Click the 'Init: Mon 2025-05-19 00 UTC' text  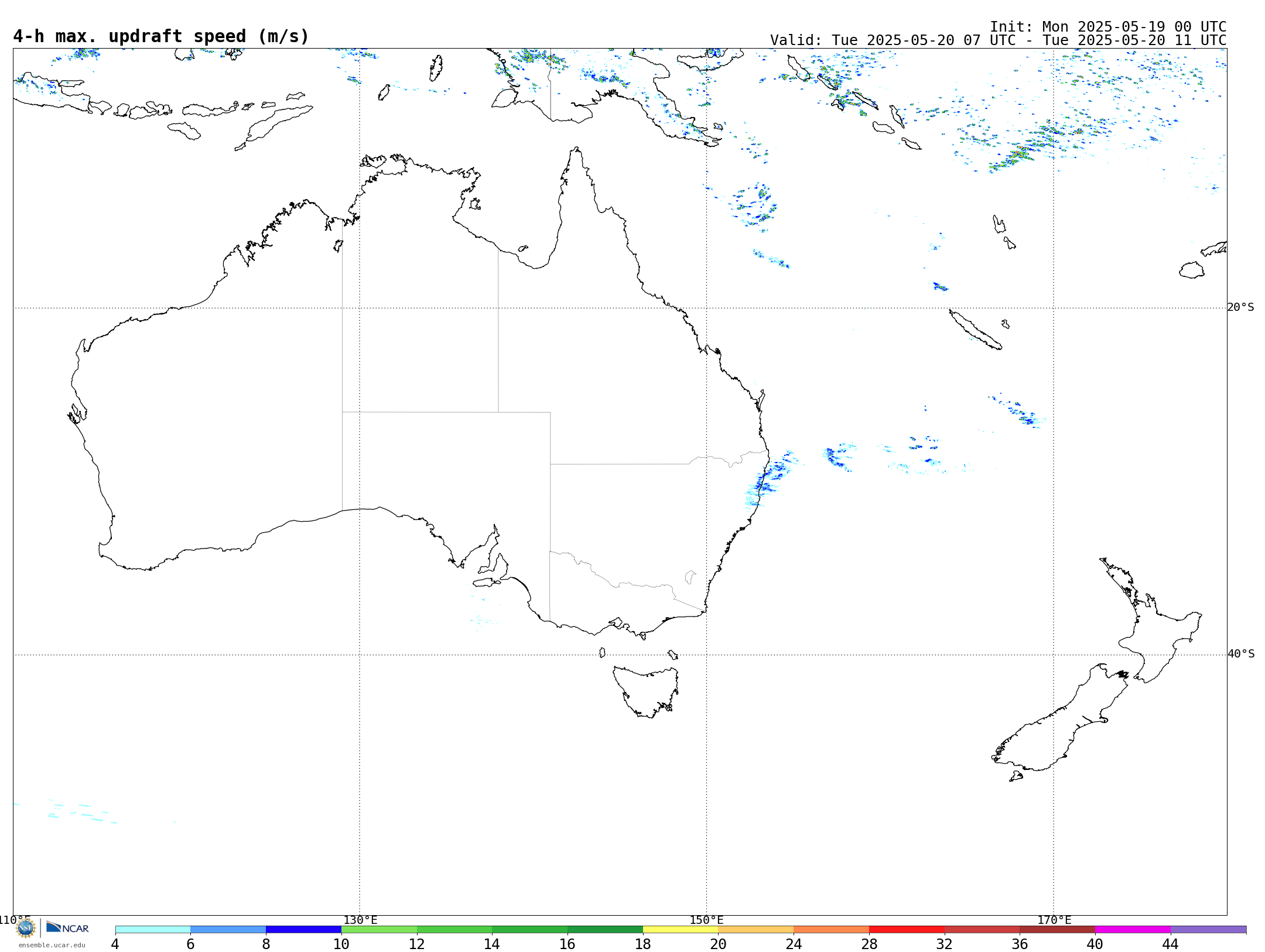click(x=1108, y=27)
